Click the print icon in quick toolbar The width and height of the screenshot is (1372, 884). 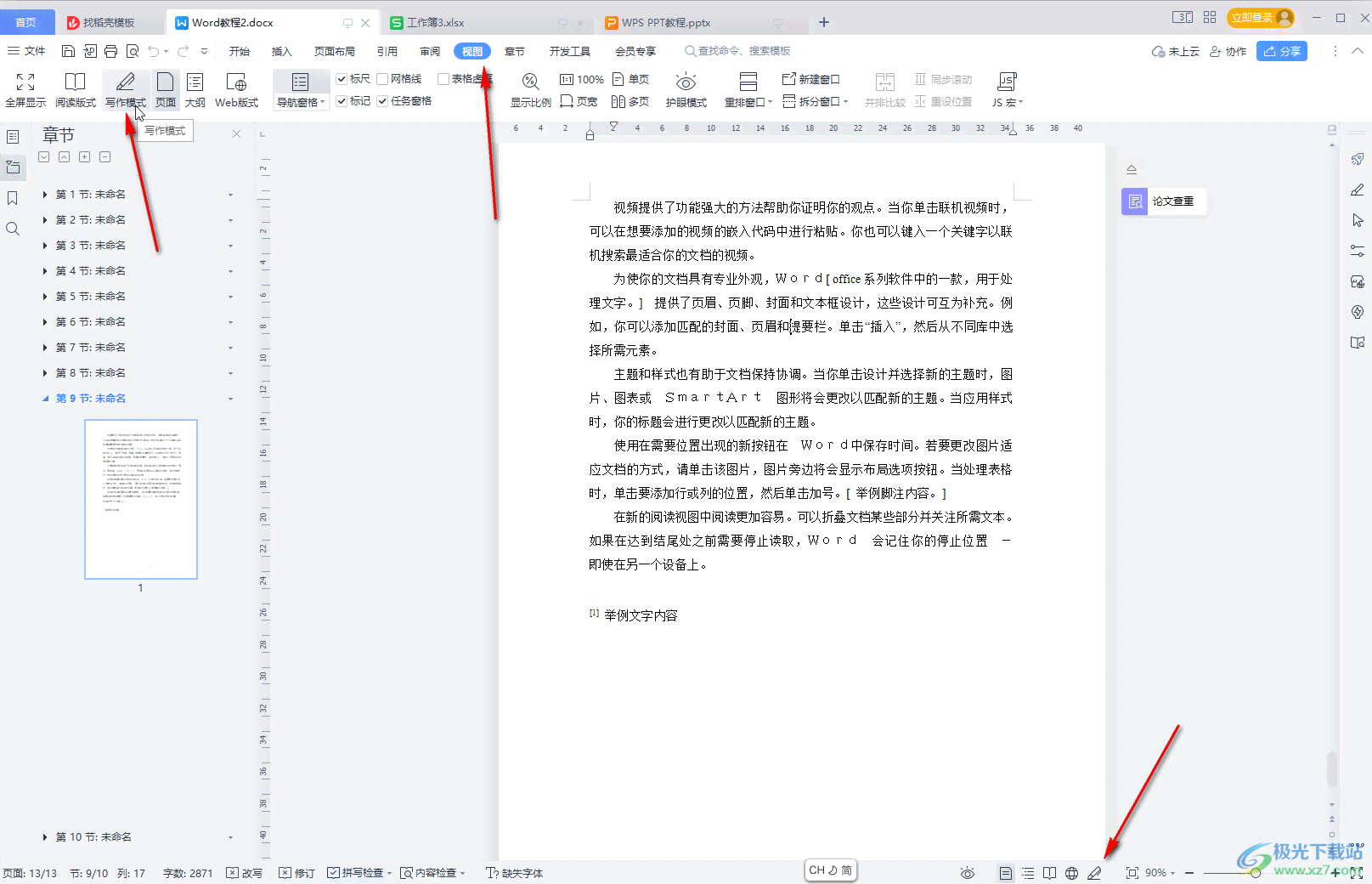click(110, 51)
